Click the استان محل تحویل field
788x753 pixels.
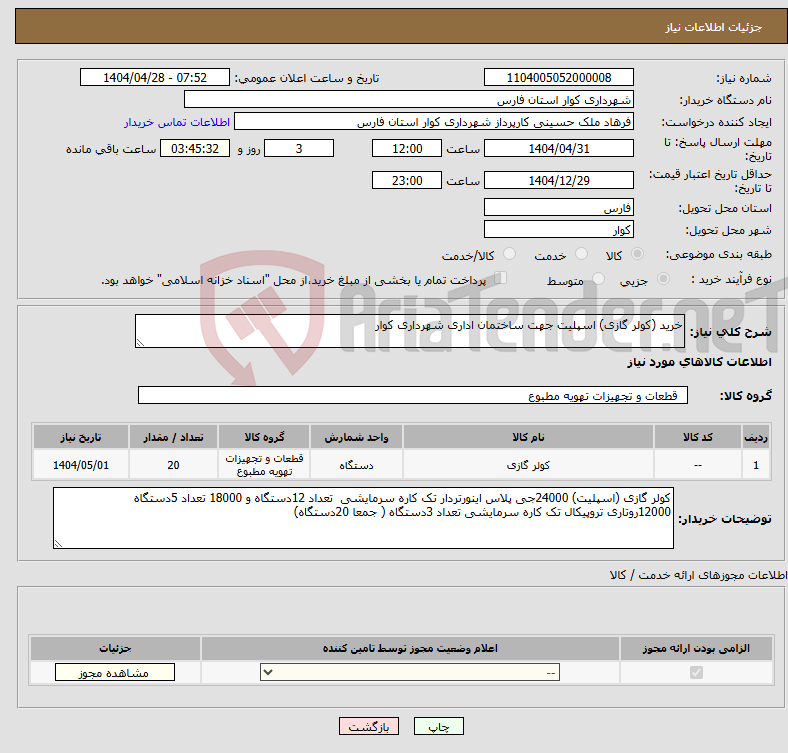pos(558,208)
